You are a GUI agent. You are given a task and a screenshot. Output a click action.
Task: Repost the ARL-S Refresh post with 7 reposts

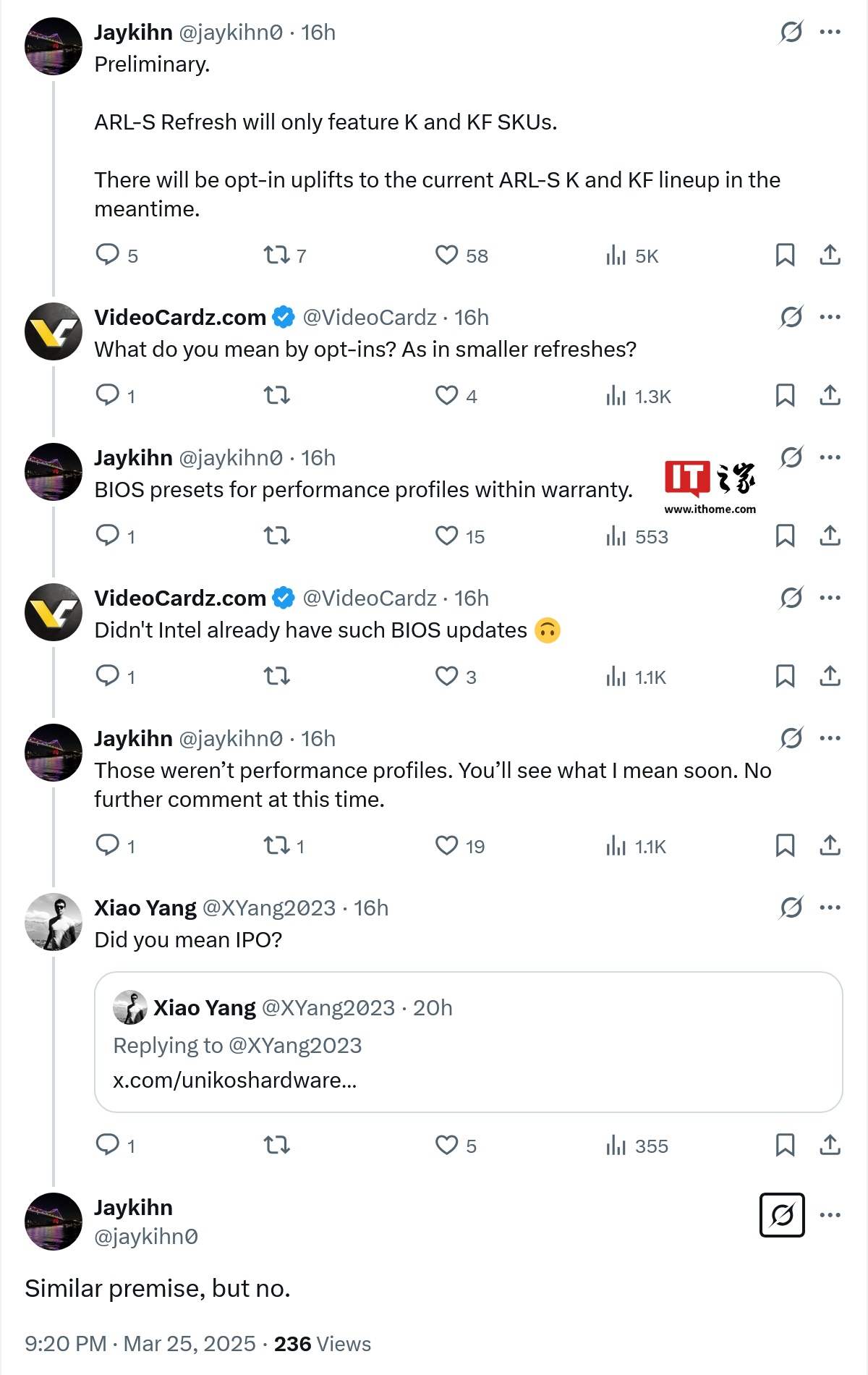276,255
